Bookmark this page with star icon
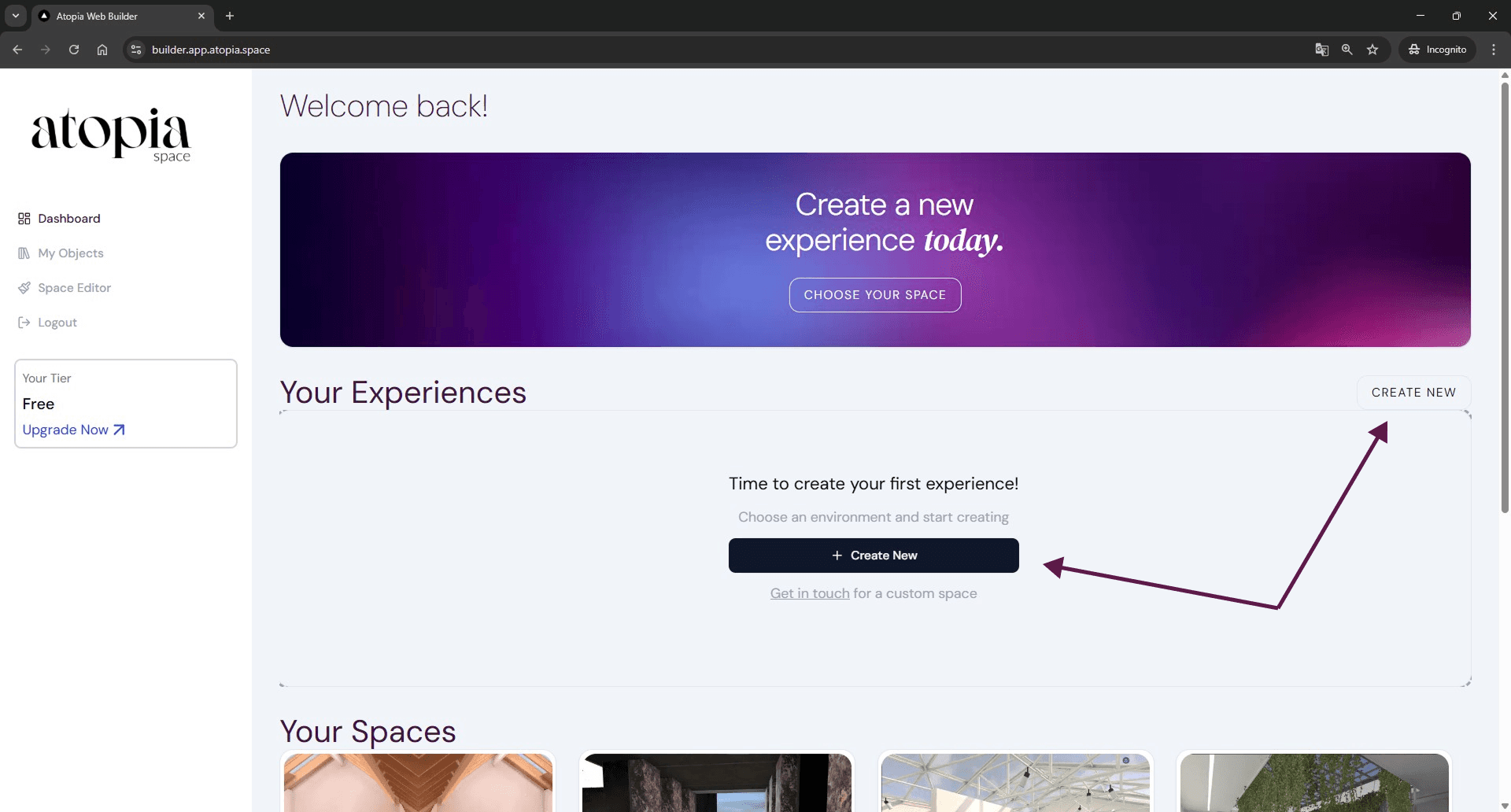The image size is (1511, 812). [x=1372, y=50]
